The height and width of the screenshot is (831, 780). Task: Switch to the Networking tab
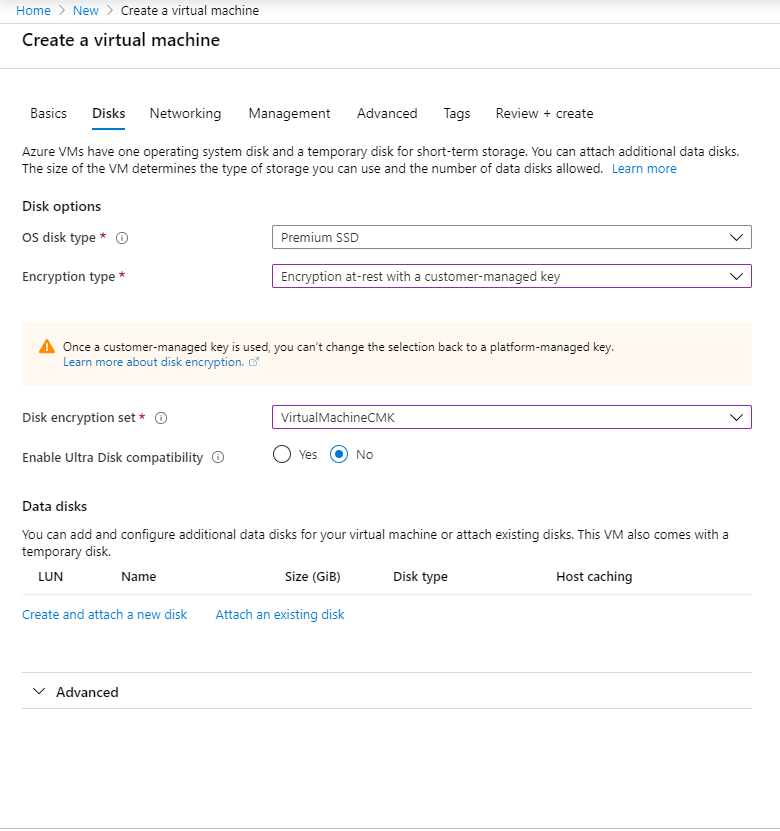click(x=185, y=113)
